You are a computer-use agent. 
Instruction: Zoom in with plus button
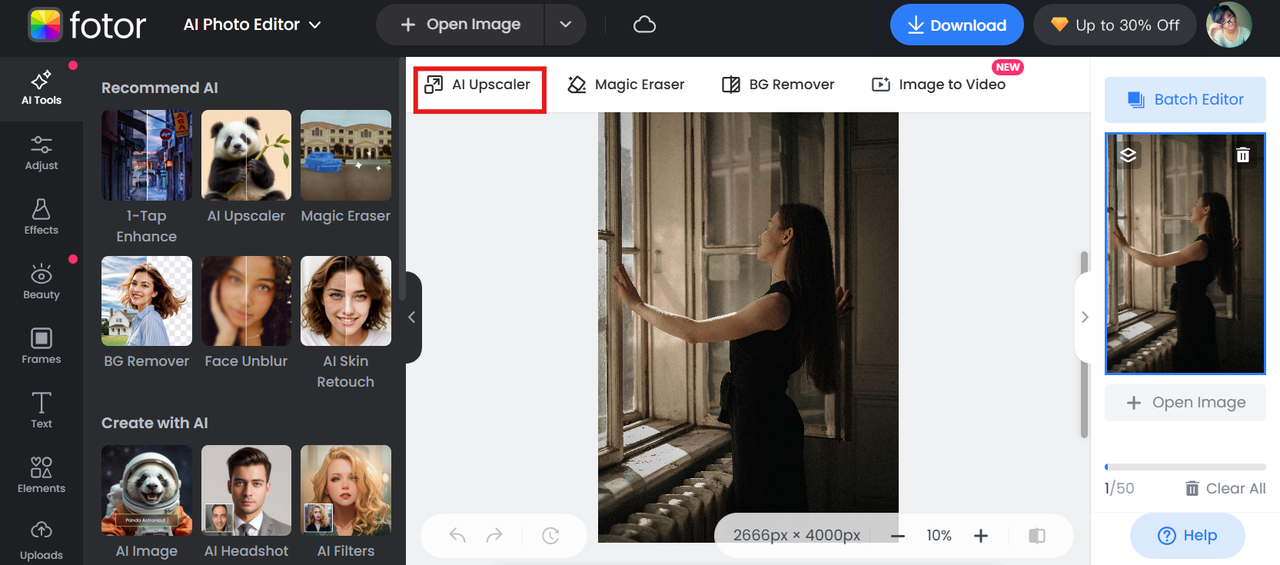pyautogui.click(x=981, y=536)
